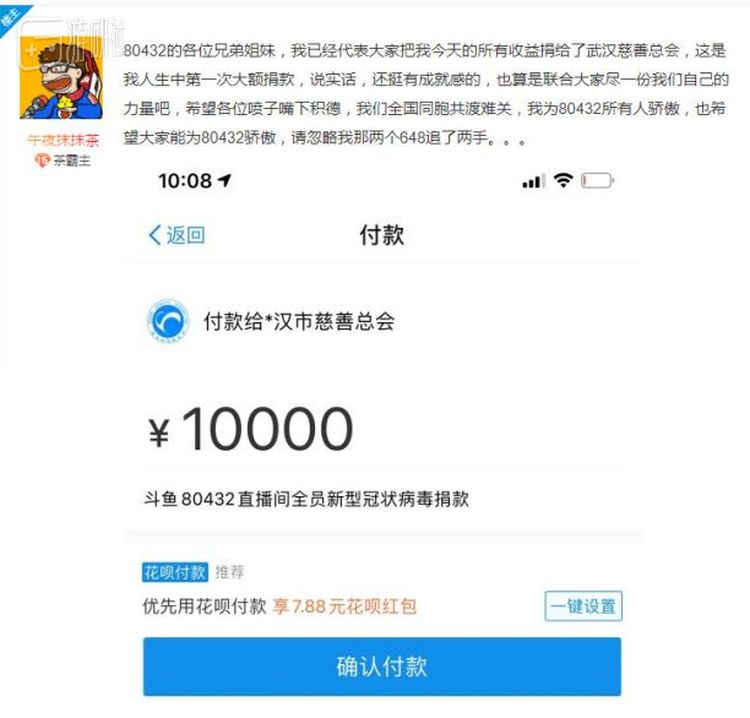The width and height of the screenshot is (750, 718).
Task: Click the cellular signal bars icon
Action: click(534, 181)
